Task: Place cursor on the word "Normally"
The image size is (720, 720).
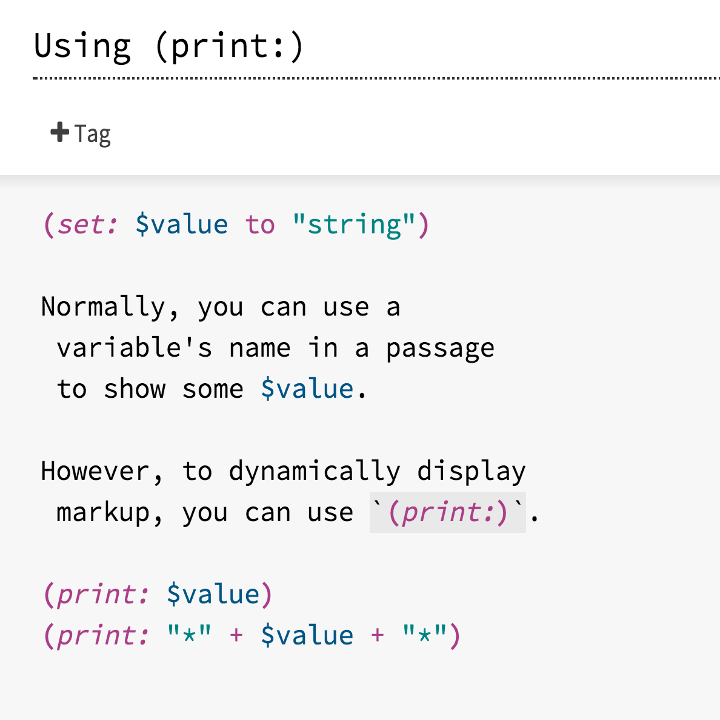Action: pyautogui.click(x=103, y=307)
